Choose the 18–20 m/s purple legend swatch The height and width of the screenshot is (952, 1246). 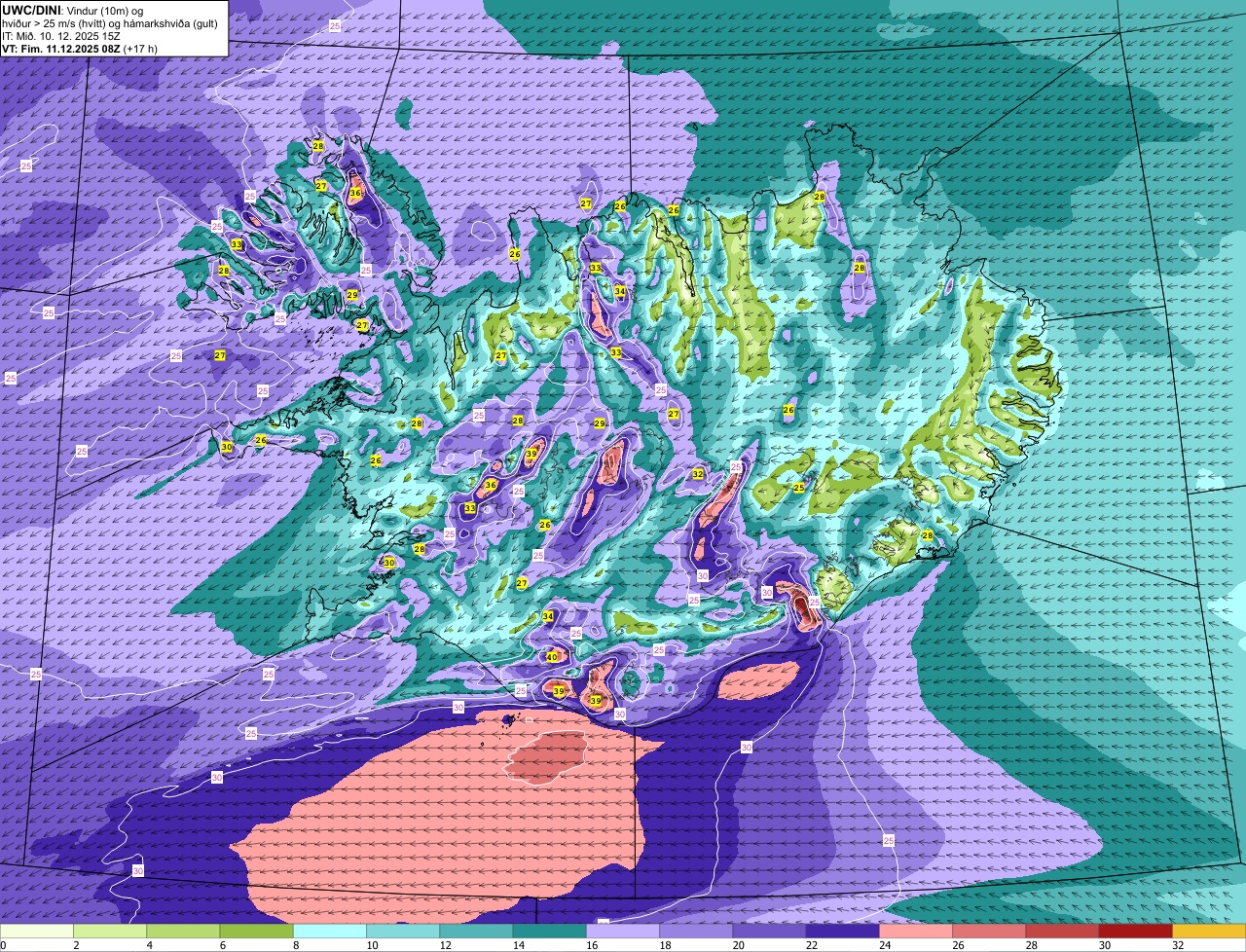tap(696, 932)
